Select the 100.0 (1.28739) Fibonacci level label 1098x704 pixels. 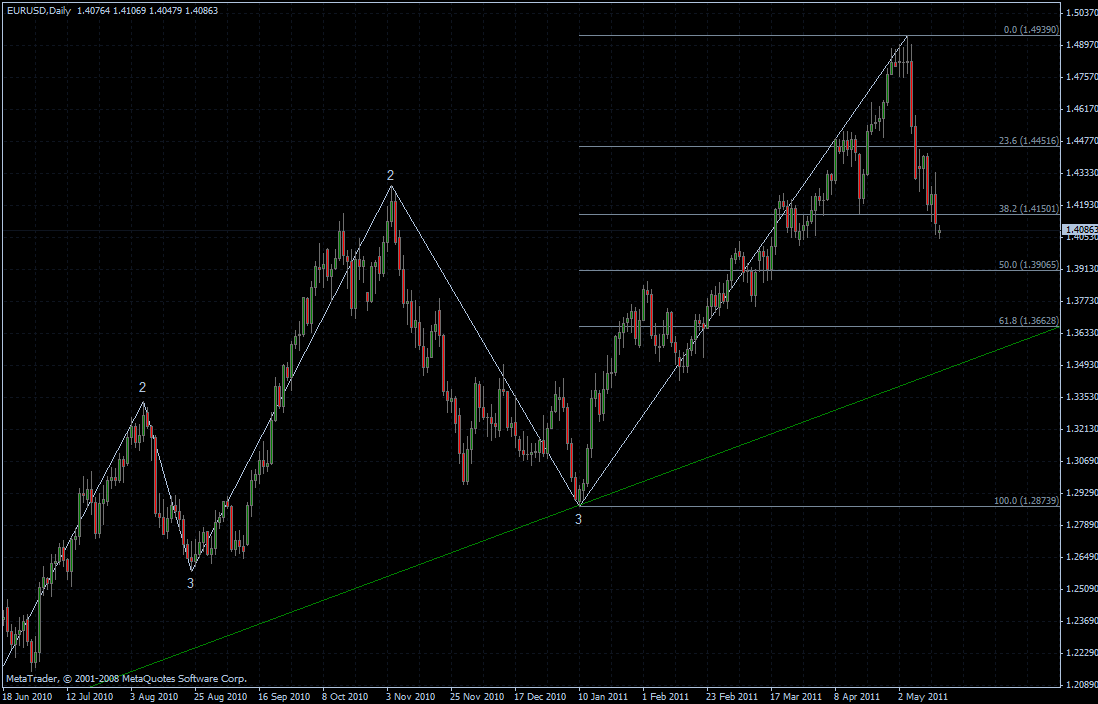tap(1027, 501)
